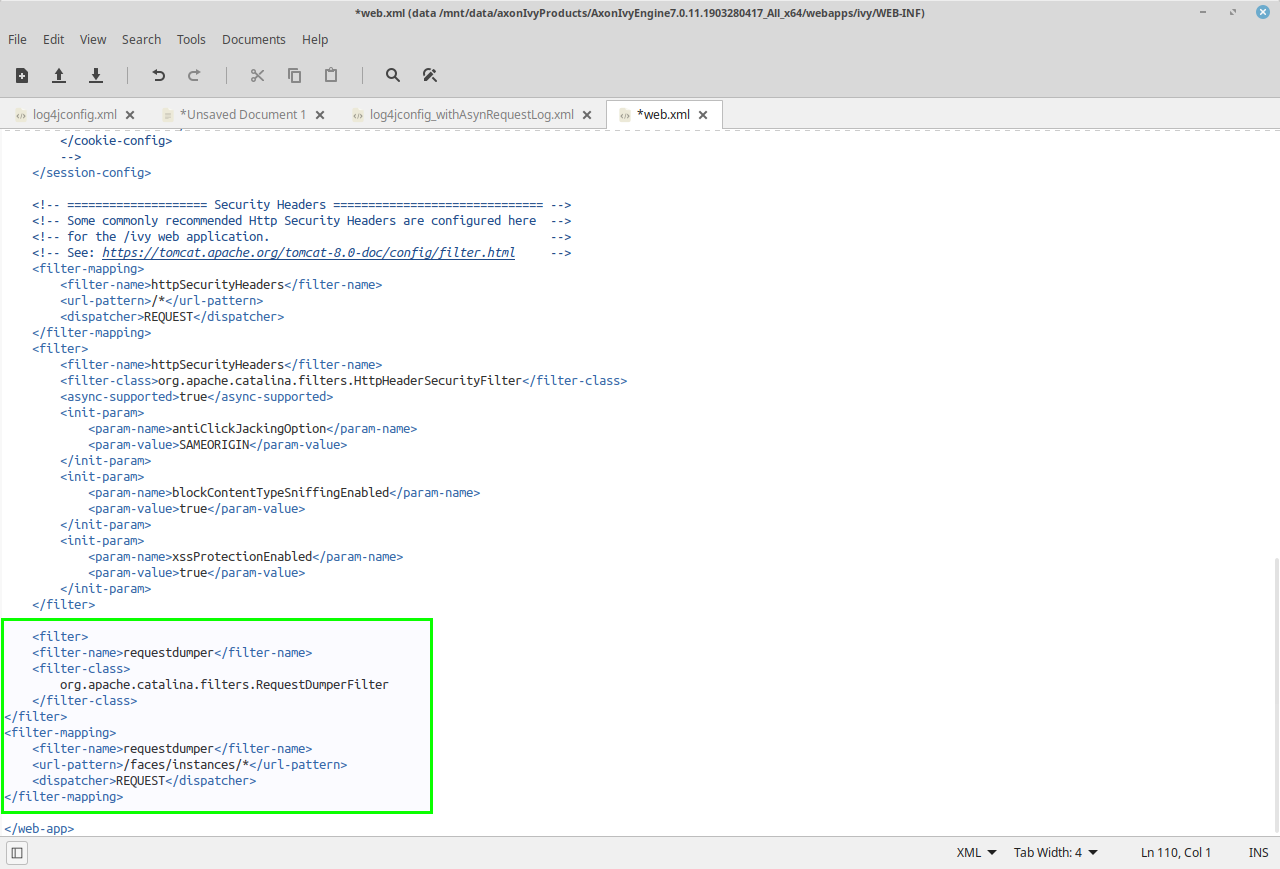Click the RequestDumperFilter class line
1280x869 pixels.
pyautogui.click(x=224, y=685)
